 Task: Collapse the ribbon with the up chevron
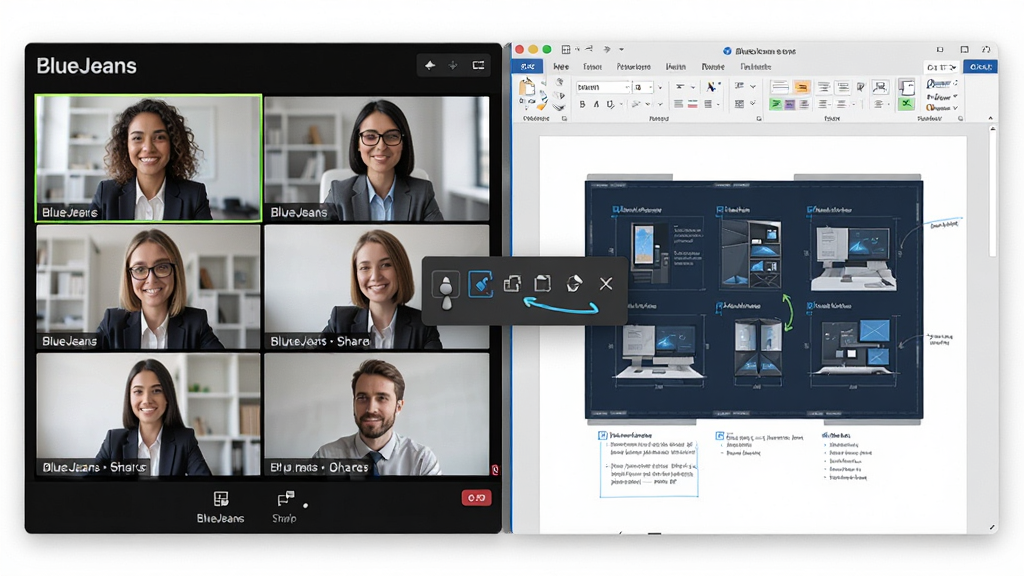pyautogui.click(x=991, y=118)
